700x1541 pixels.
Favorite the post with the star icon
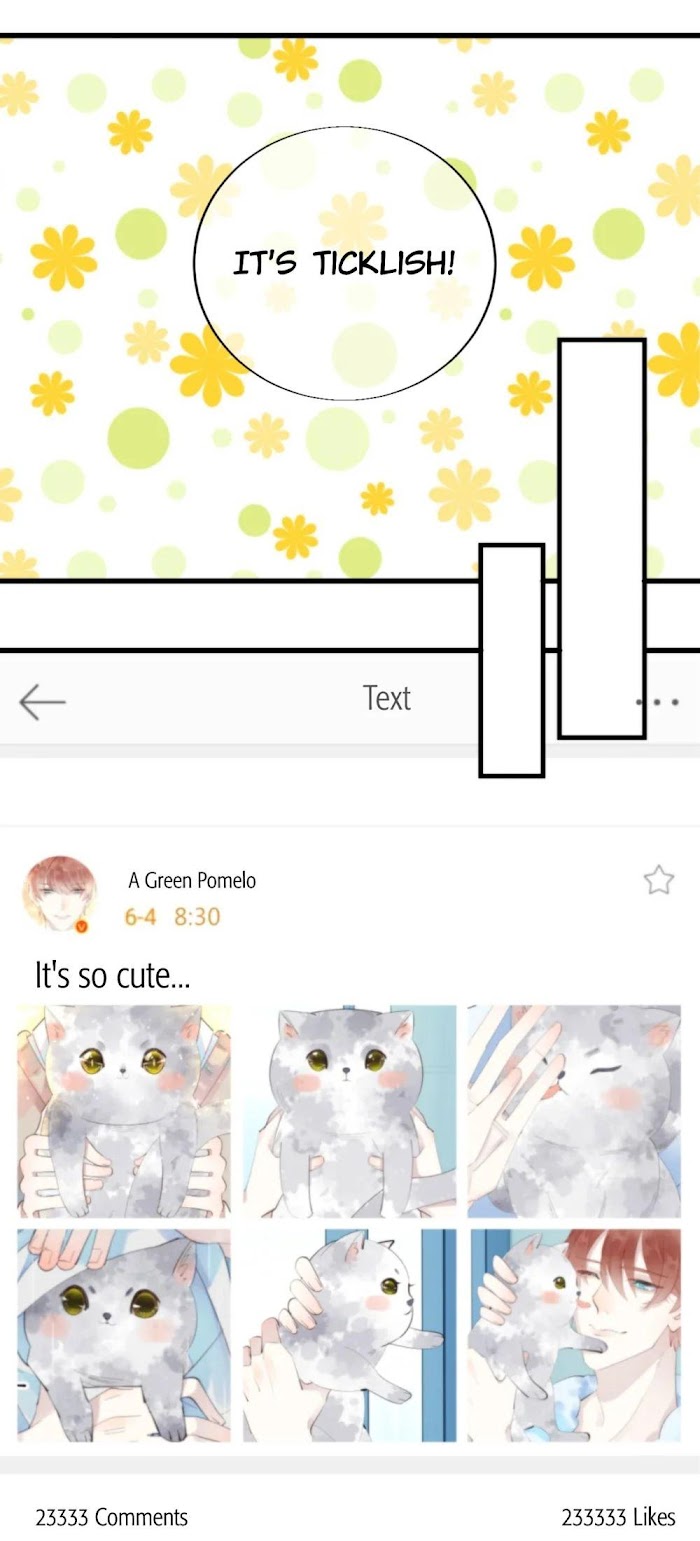(658, 880)
